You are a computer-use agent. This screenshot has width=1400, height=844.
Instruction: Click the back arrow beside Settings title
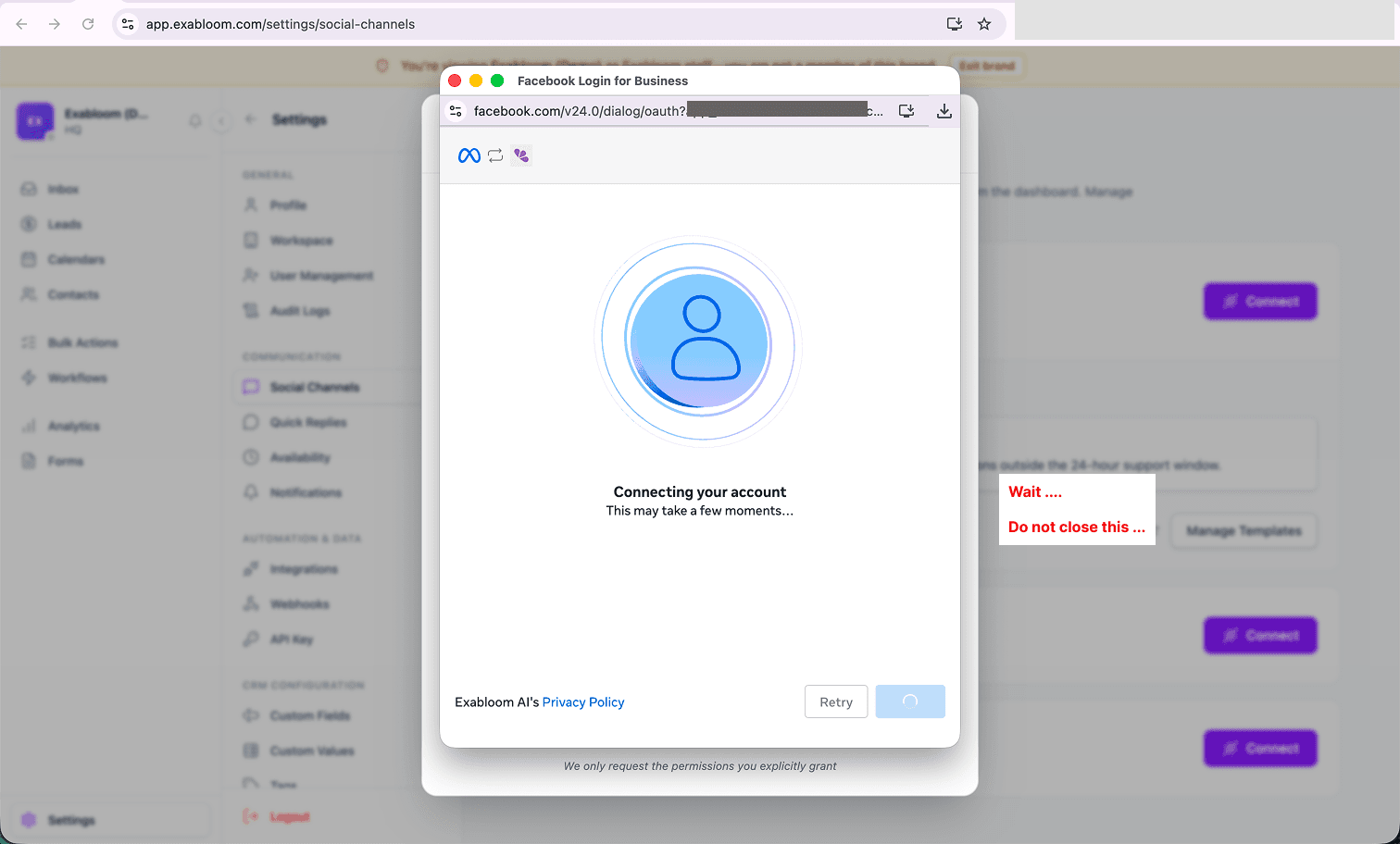click(251, 119)
